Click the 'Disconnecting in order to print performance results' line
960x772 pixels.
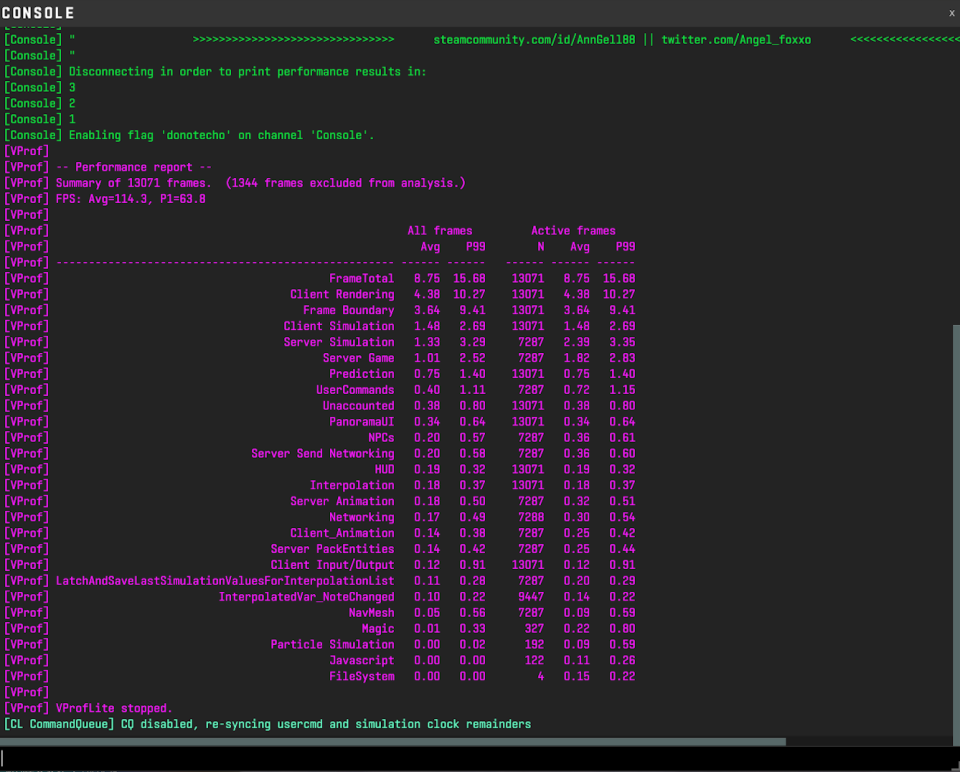point(215,72)
